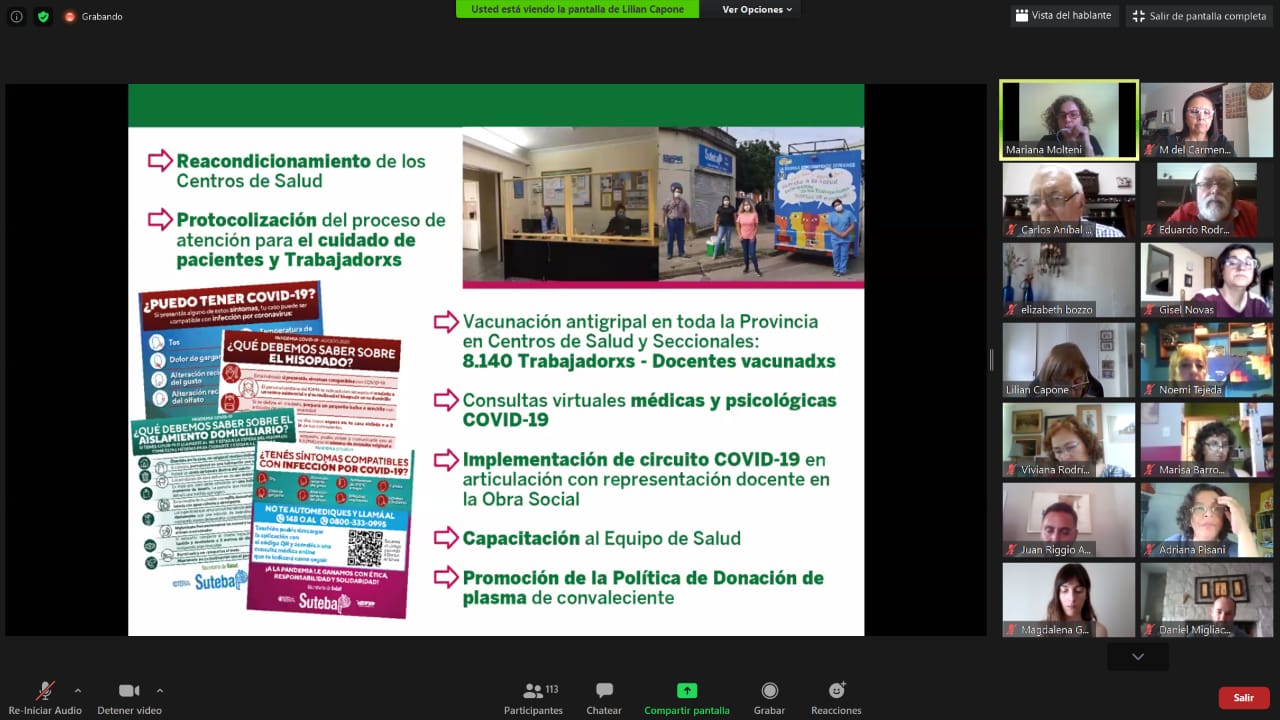Toggle the Re-Iniciar Audio microphone
The image size is (1280, 720).
[x=45, y=698]
